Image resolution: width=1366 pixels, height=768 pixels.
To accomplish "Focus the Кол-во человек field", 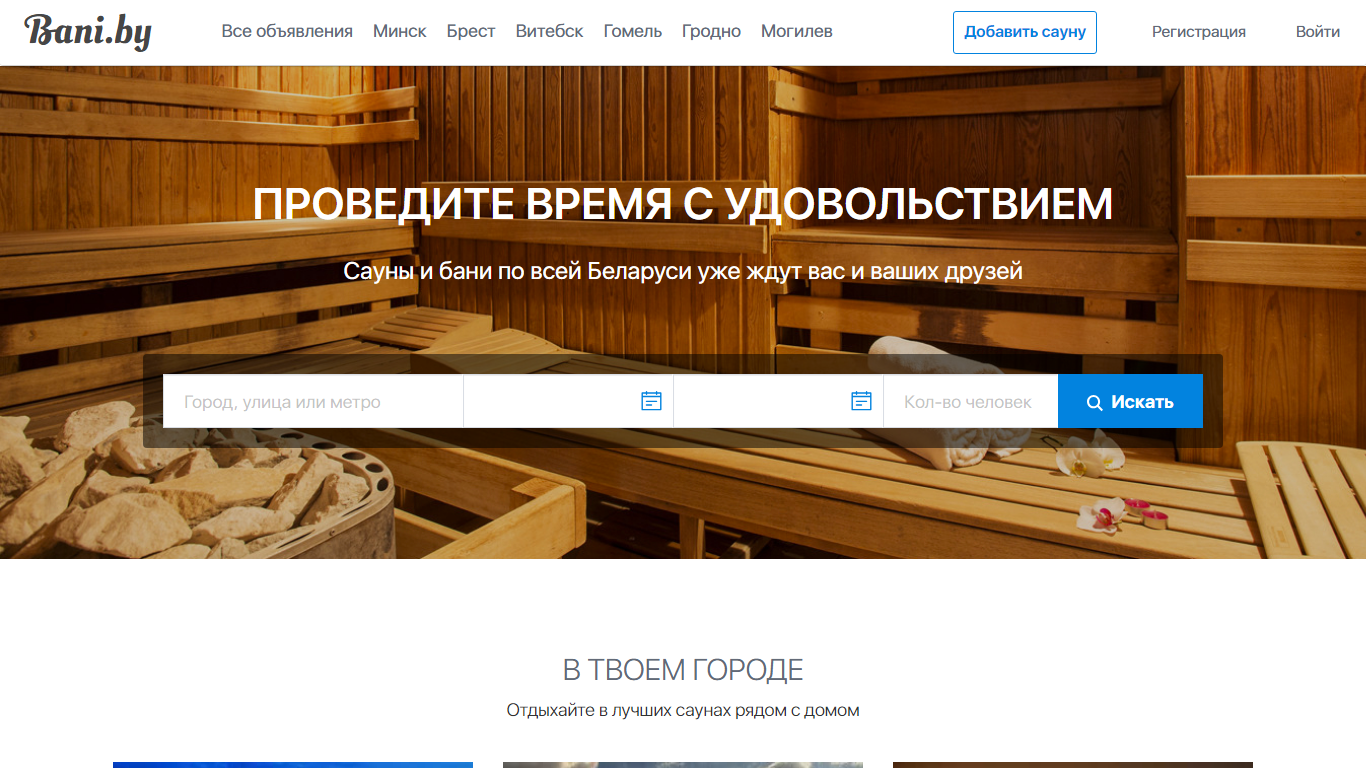I will tap(970, 401).
